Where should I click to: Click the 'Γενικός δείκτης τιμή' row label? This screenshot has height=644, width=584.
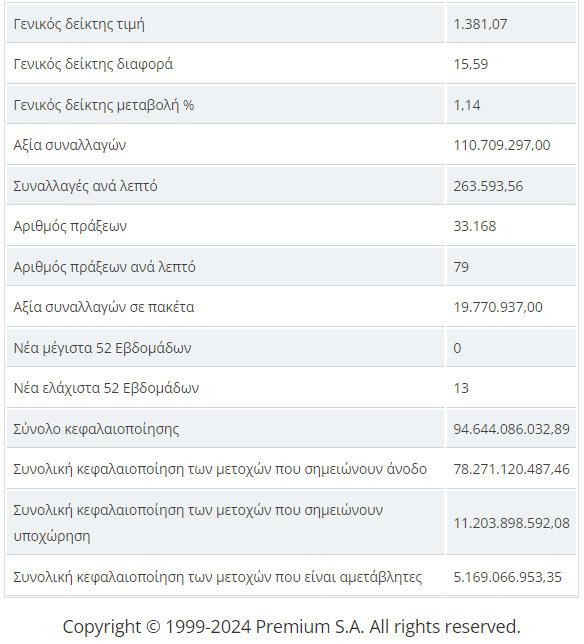(79, 24)
